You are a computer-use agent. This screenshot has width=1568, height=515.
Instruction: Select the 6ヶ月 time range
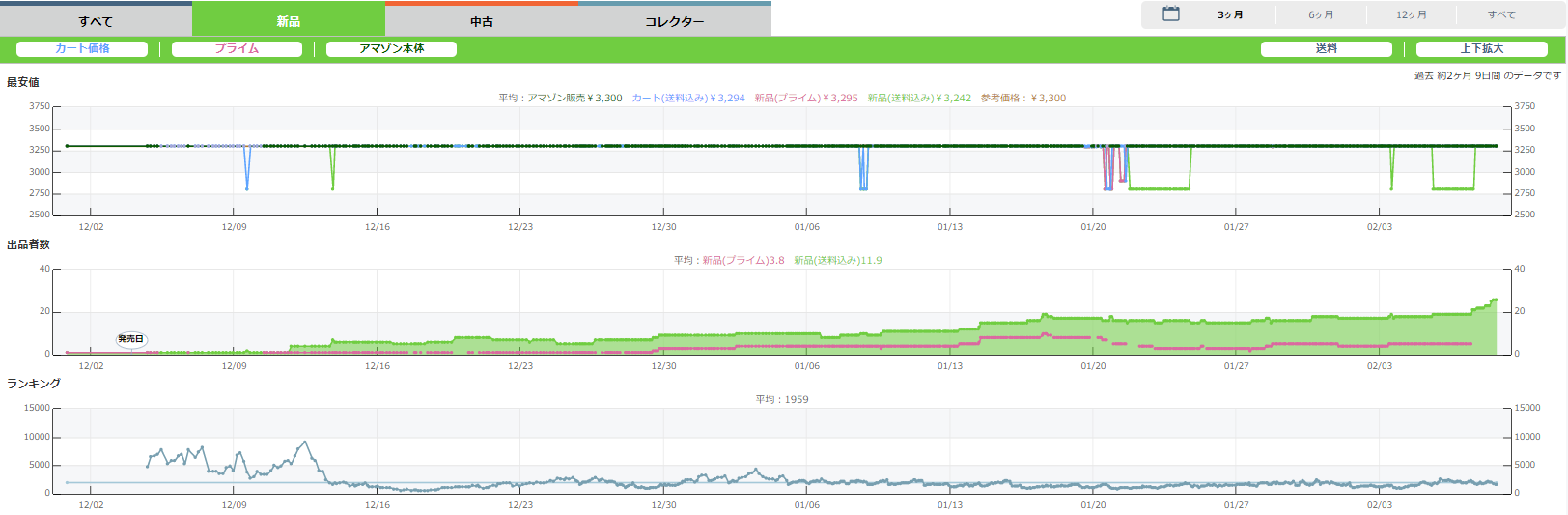tap(1321, 14)
